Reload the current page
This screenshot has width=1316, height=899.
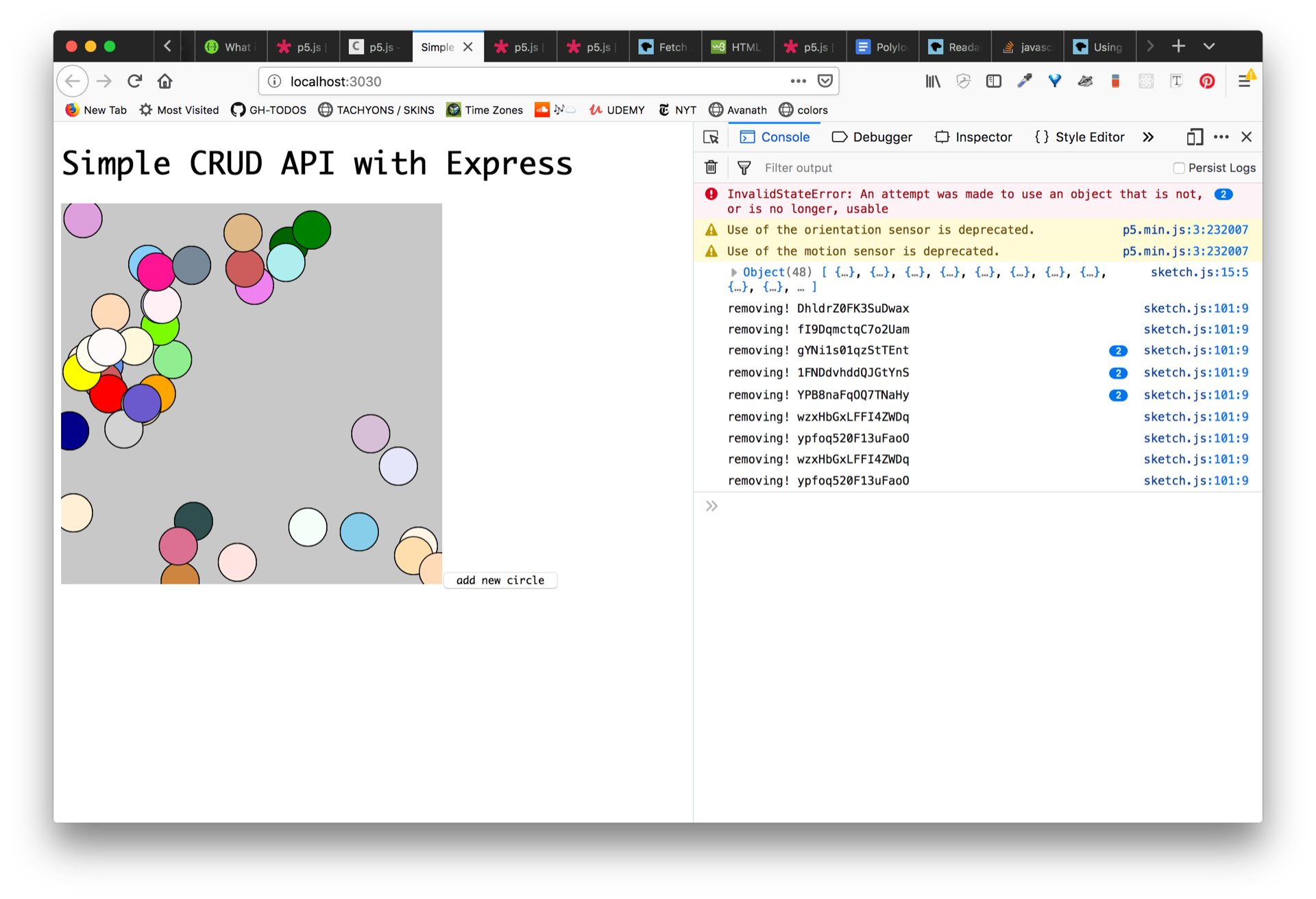(134, 82)
